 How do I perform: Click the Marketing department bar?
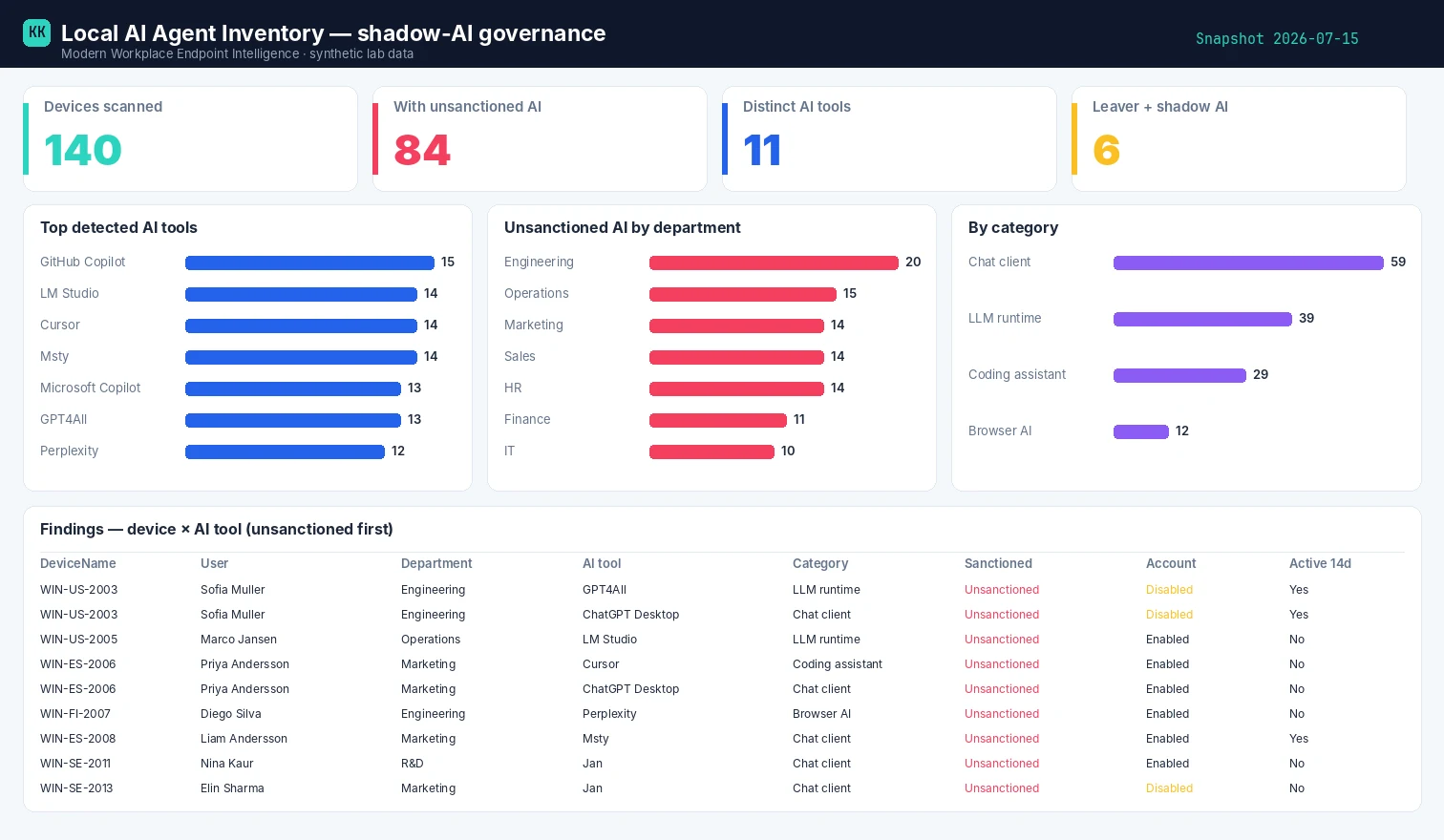click(x=736, y=325)
